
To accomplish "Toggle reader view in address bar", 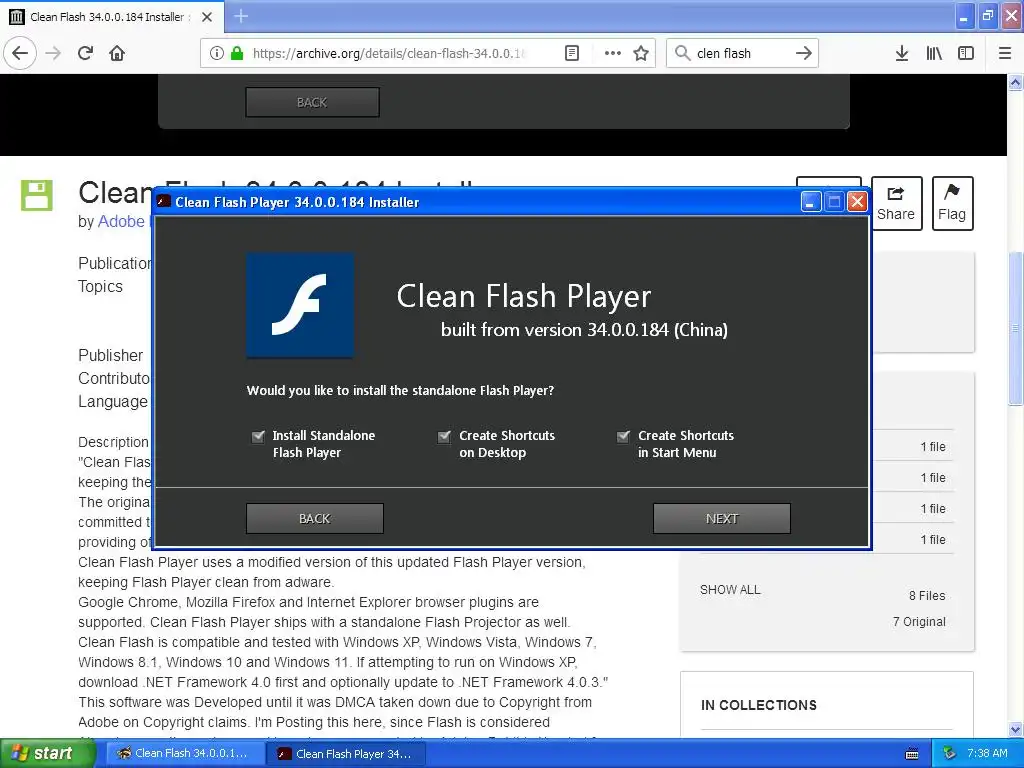I will tap(571, 53).
